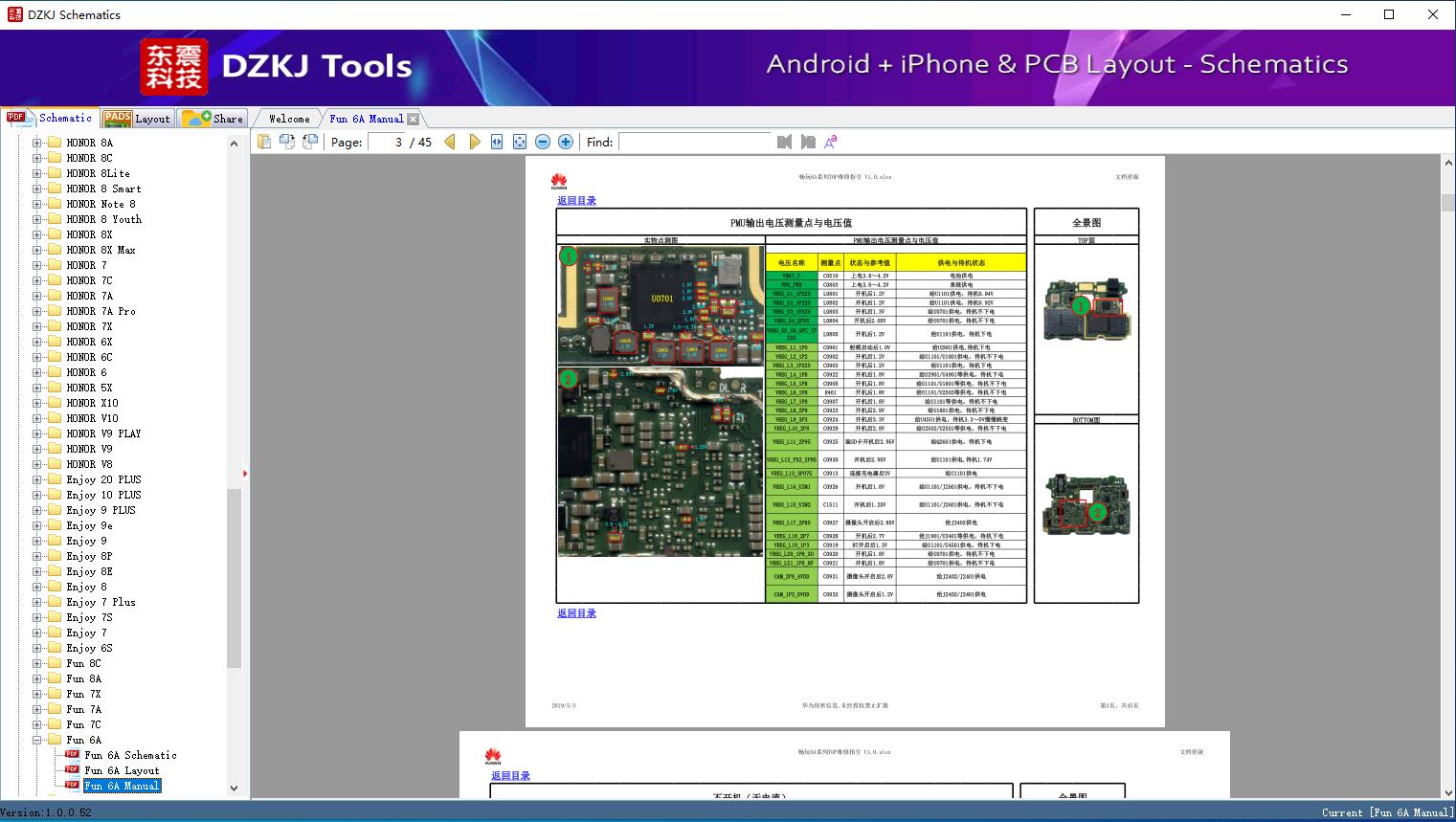Select the HONOR 8Lite tree item
The image size is (1456, 822).
[x=98, y=173]
